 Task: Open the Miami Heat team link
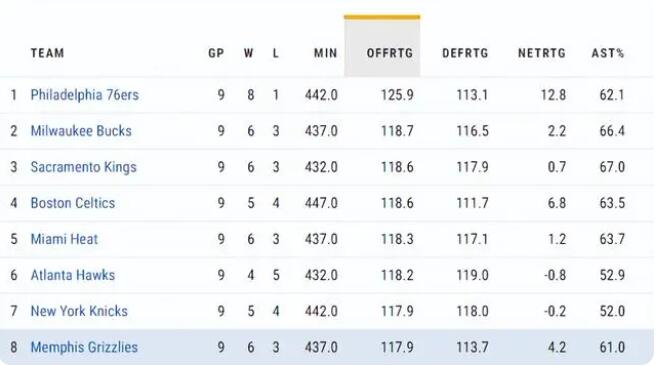(64, 239)
